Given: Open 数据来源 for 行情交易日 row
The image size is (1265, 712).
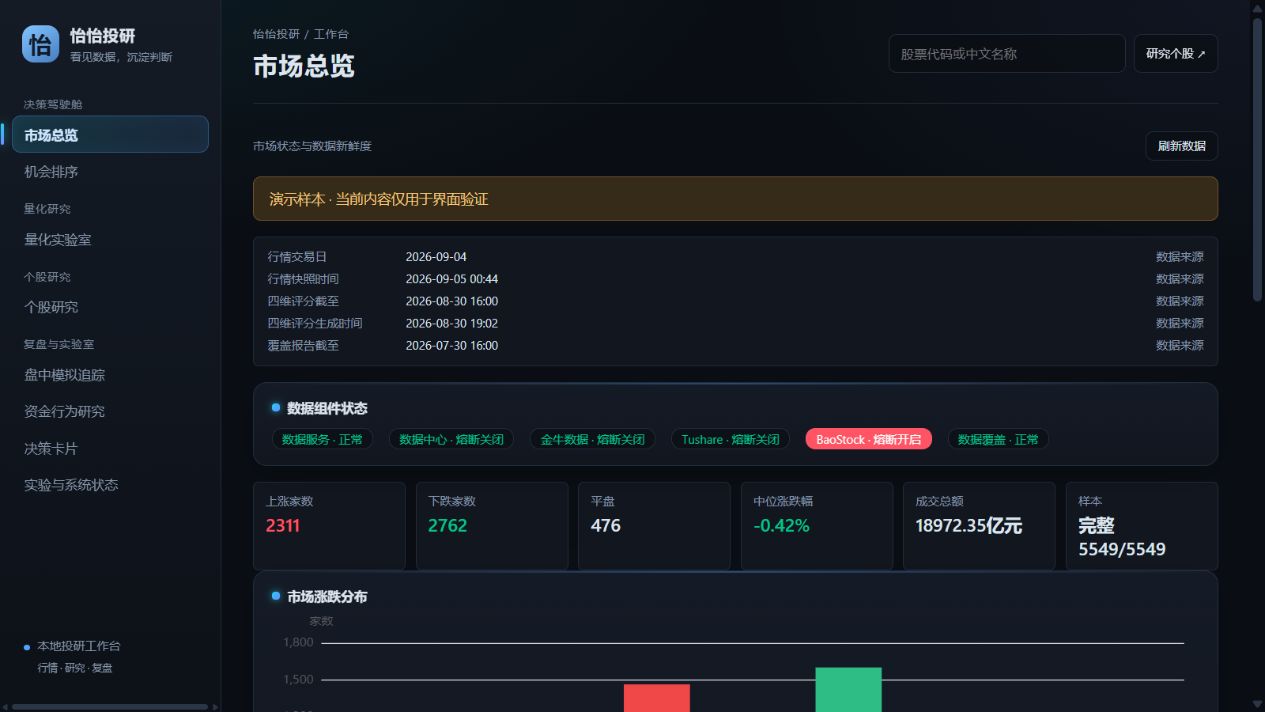Looking at the screenshot, I should [1180, 257].
